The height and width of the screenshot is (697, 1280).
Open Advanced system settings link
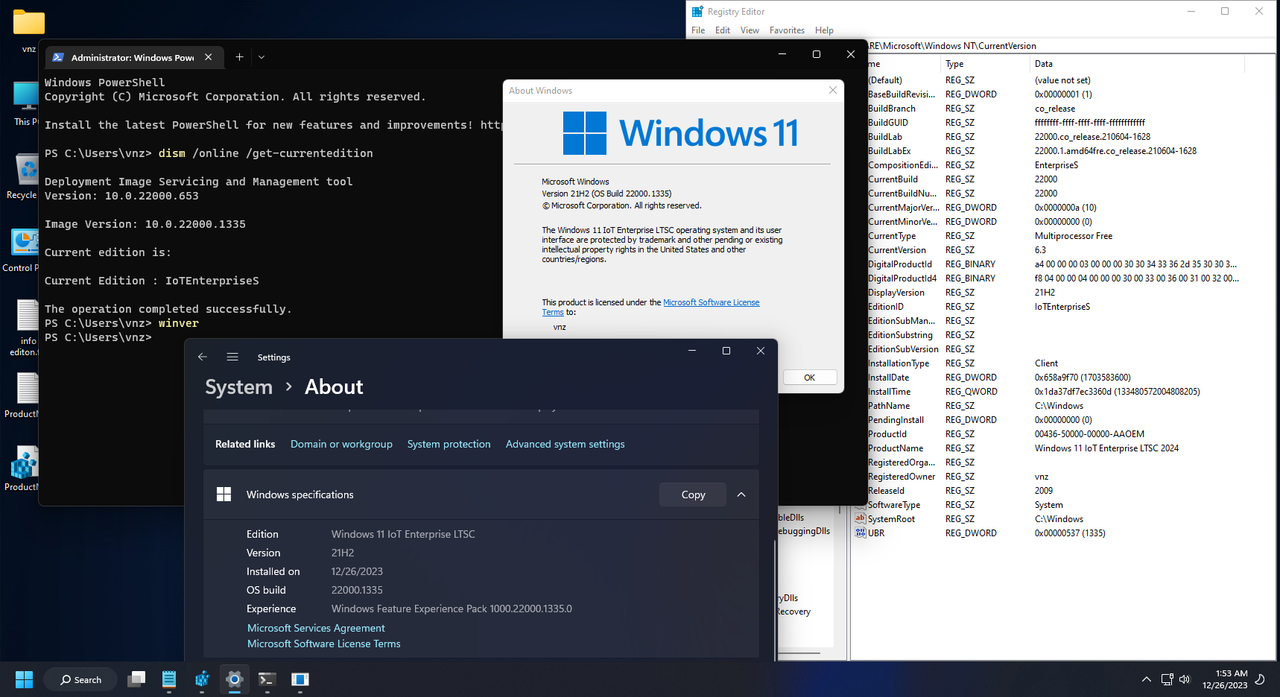(x=565, y=444)
